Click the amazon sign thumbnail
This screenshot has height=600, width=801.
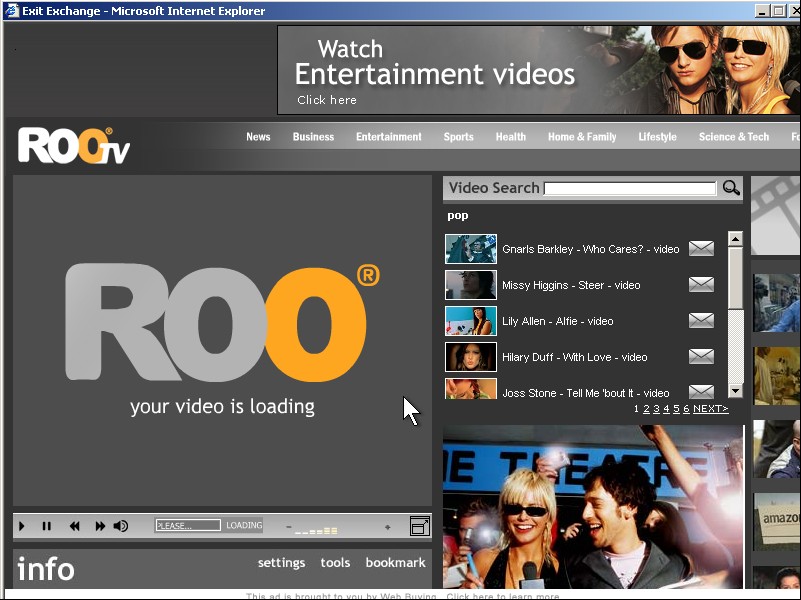point(777,521)
